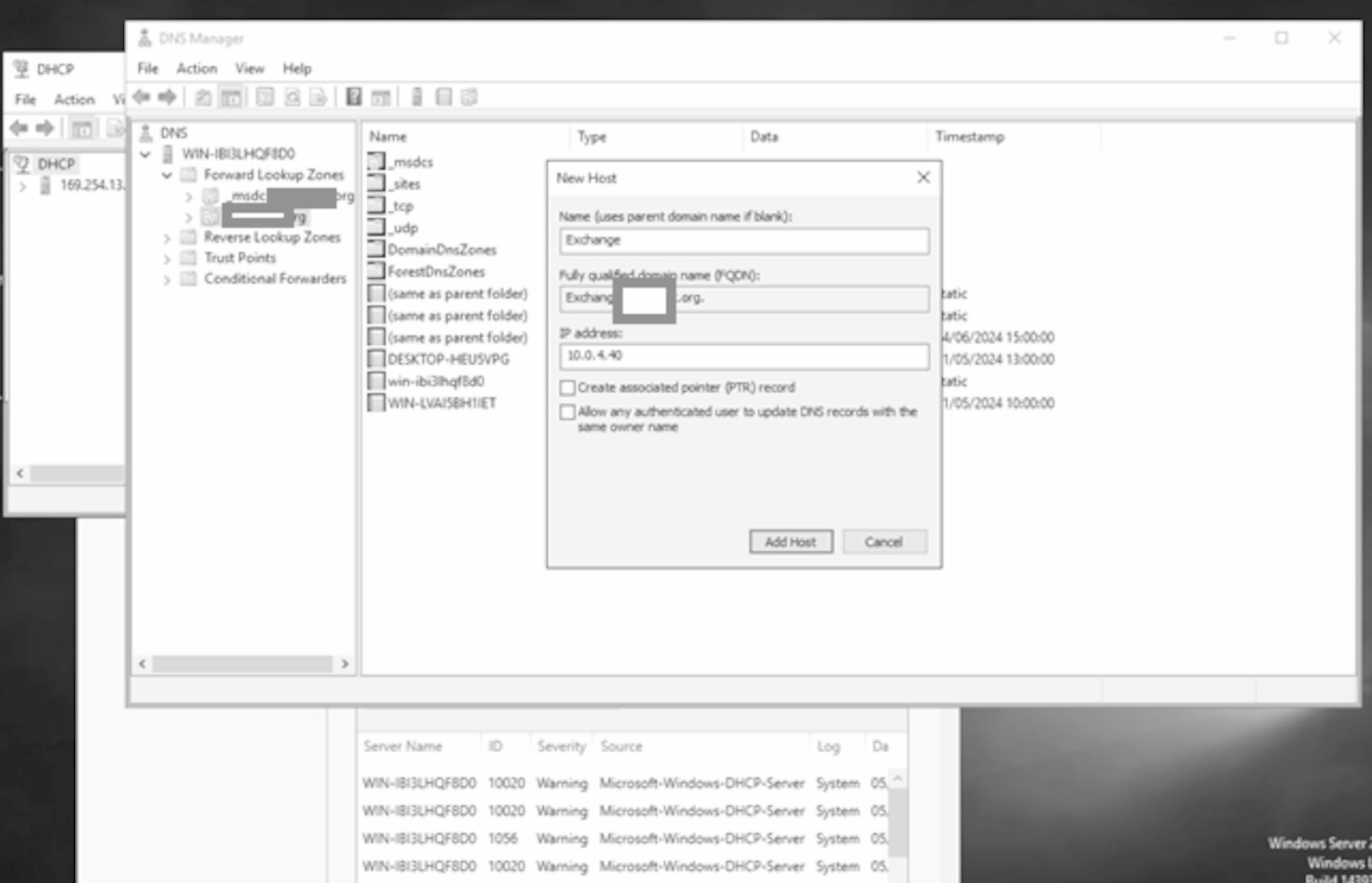Viewport: 1372px width, 883px height.
Task: Click the Back arrow in DNS Manager toolbar
Action: click(x=141, y=97)
